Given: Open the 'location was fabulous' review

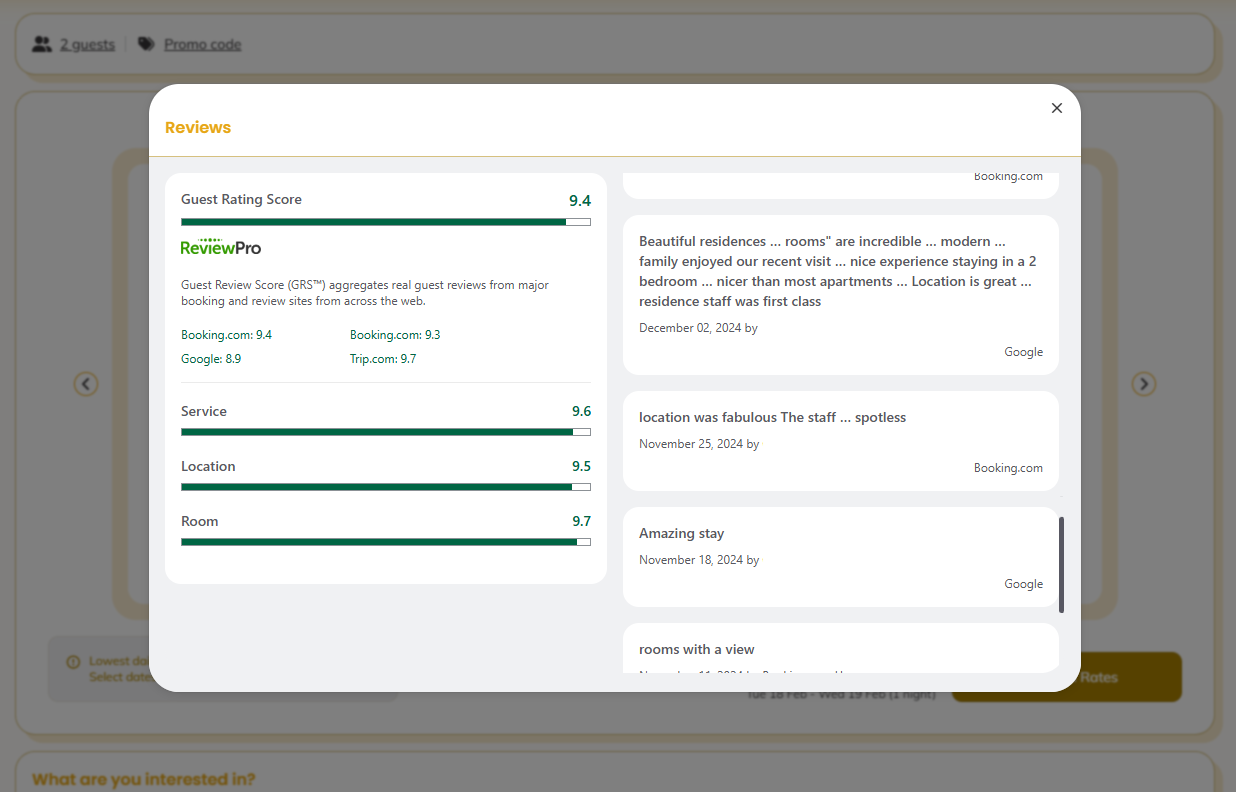Looking at the screenshot, I should point(841,441).
